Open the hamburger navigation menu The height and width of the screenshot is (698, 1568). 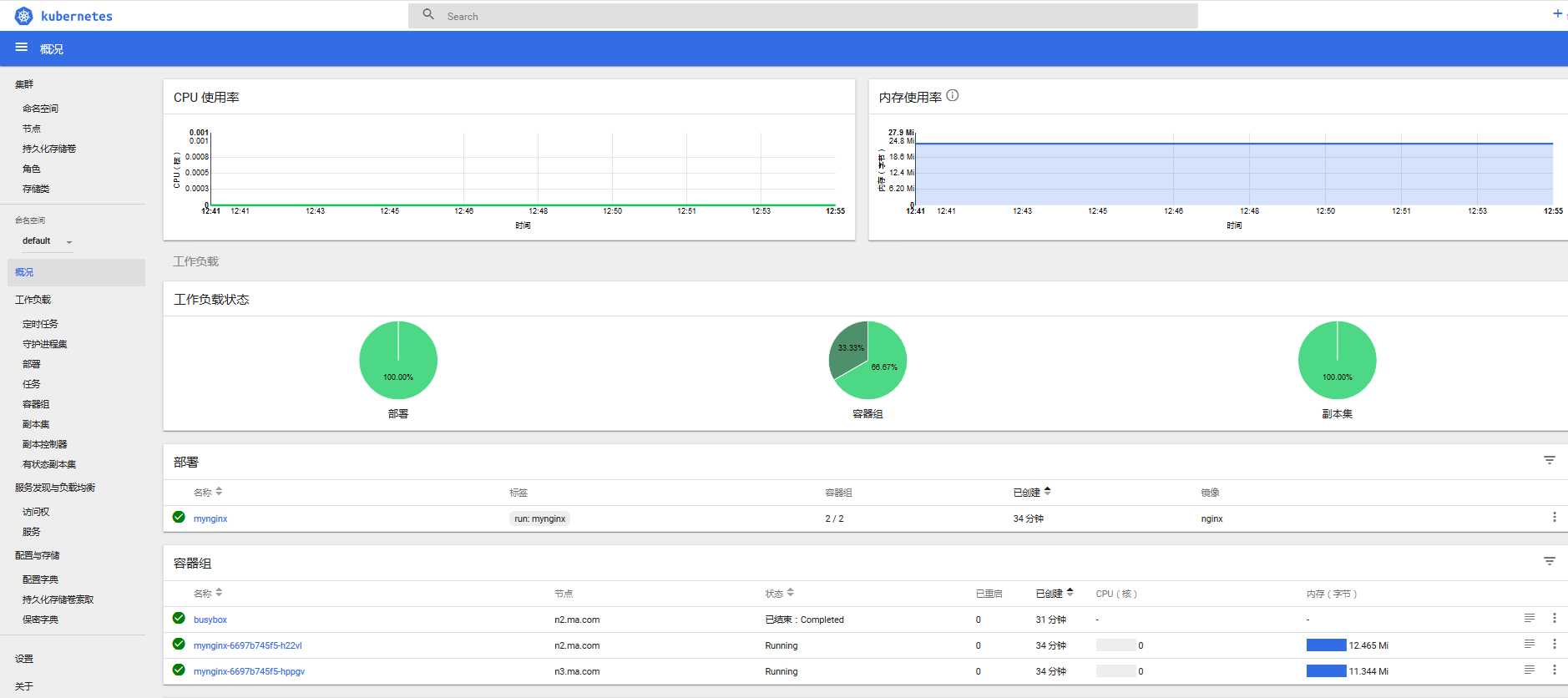click(22, 48)
